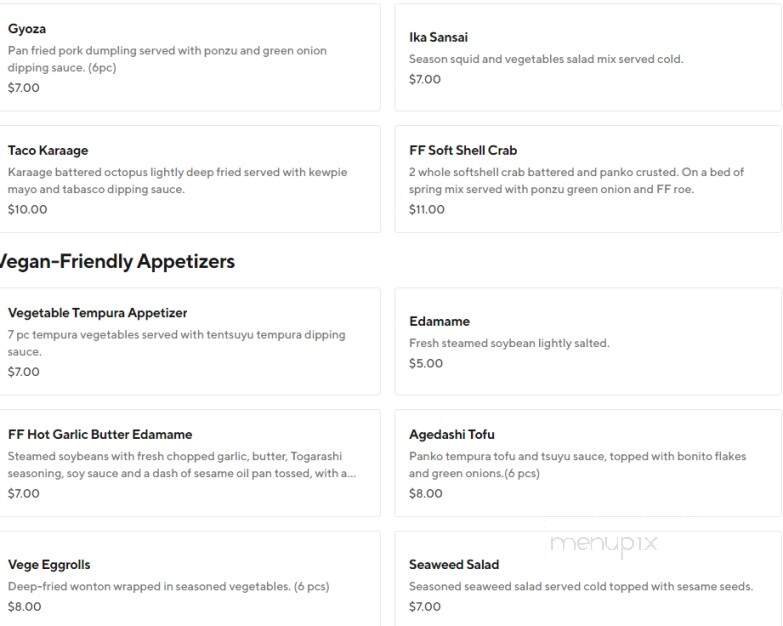Click the $5.00 Edamame price
Viewport: 783px width, 626px height.
(x=426, y=364)
